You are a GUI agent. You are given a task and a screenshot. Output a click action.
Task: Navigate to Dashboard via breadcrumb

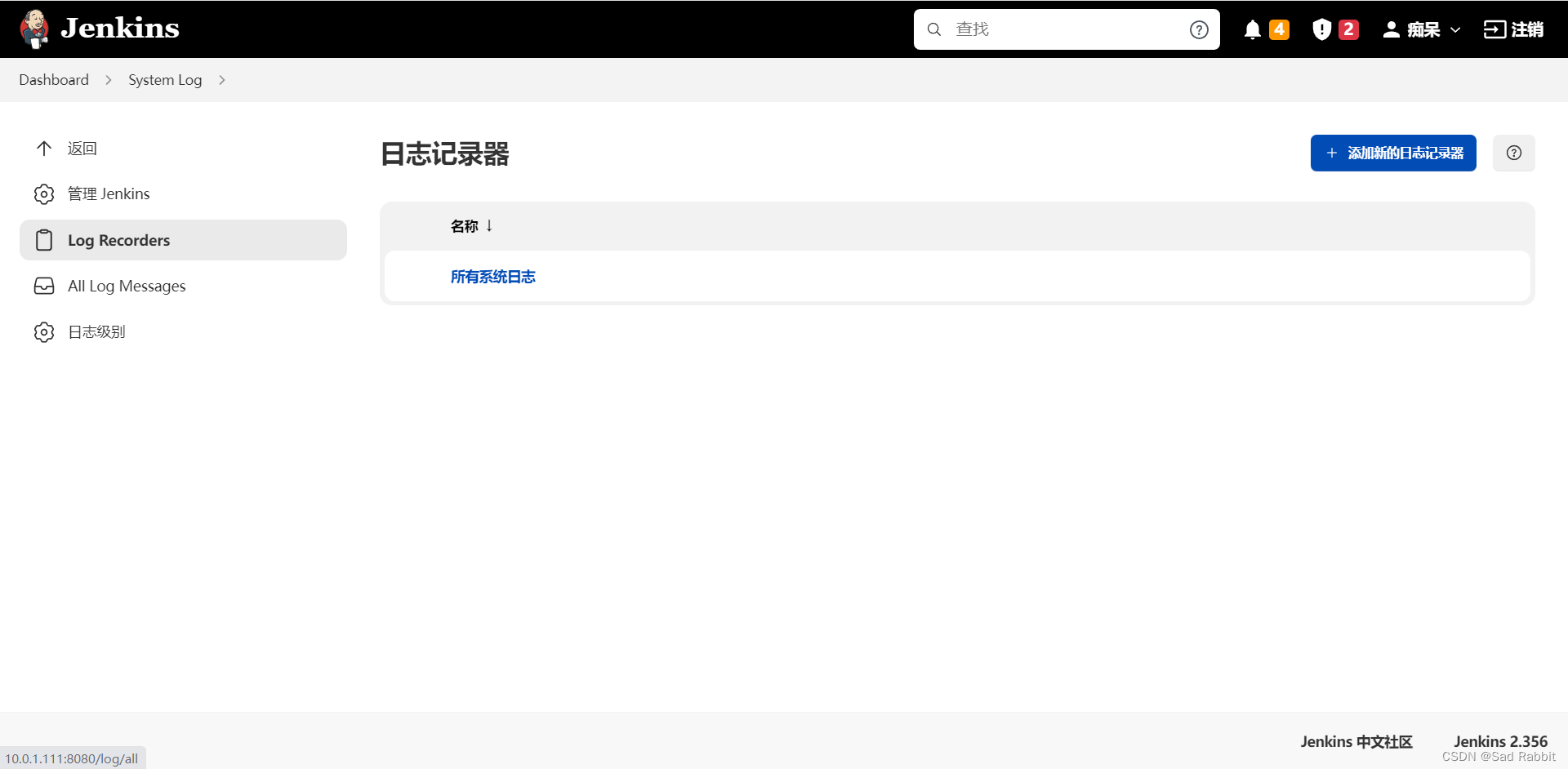(53, 79)
